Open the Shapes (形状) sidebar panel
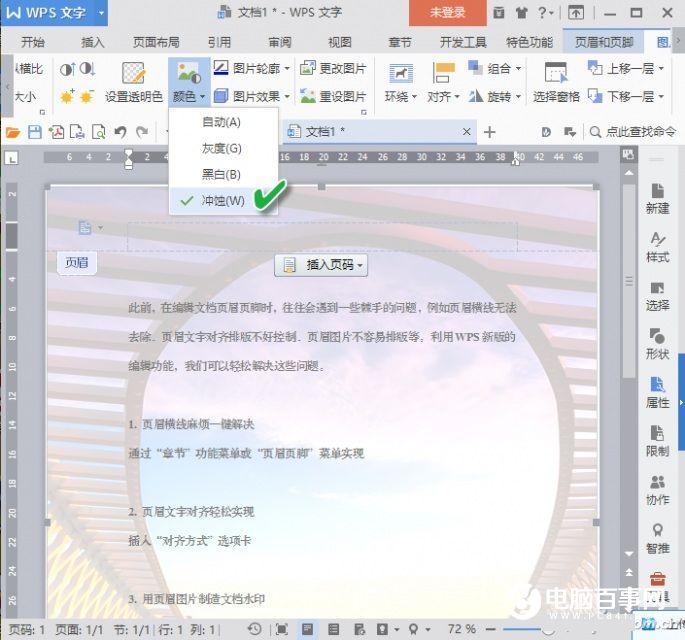 click(x=657, y=344)
